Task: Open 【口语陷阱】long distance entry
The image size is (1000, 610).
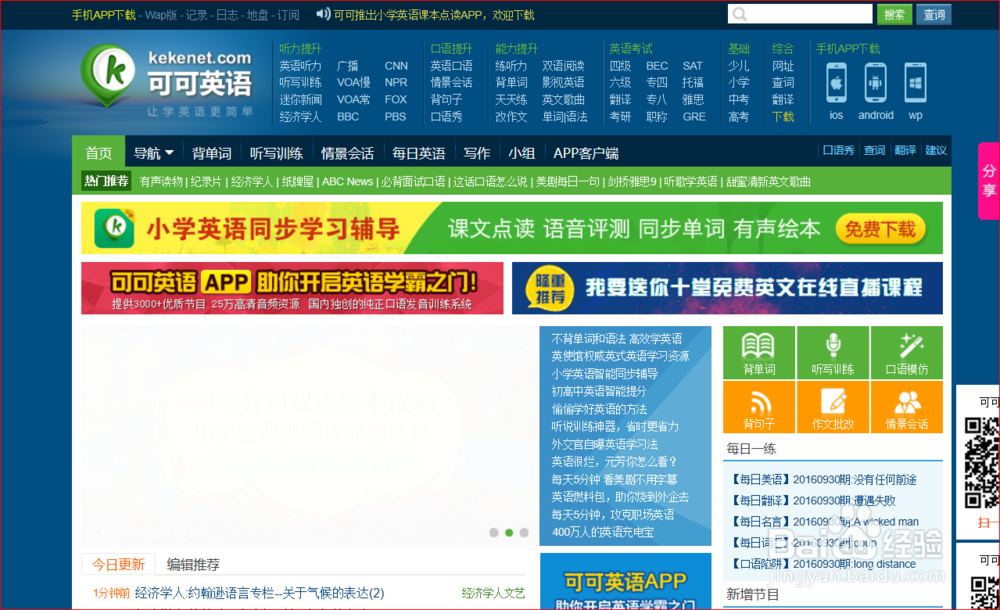Action: (x=823, y=564)
